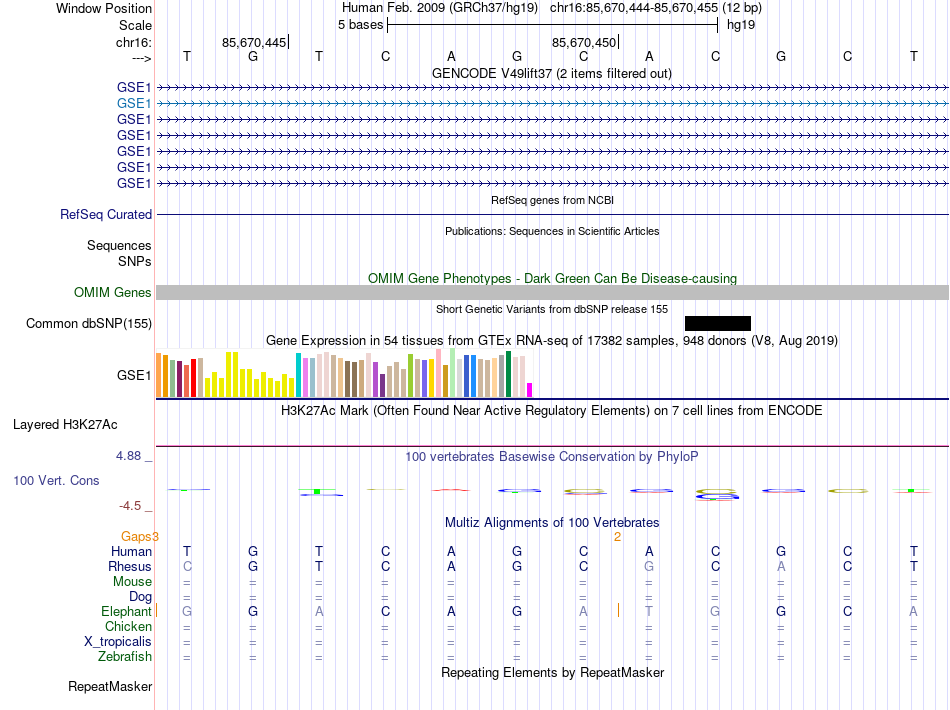Image resolution: width=950 pixels, height=710 pixels.
Task: Open Repeating Elements by RepeatMasker title
Action: point(553,672)
